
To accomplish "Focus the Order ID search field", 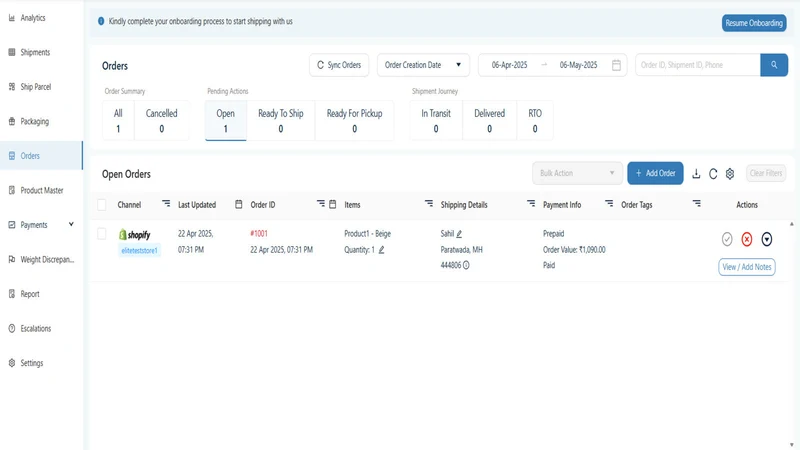I will click(x=697, y=65).
